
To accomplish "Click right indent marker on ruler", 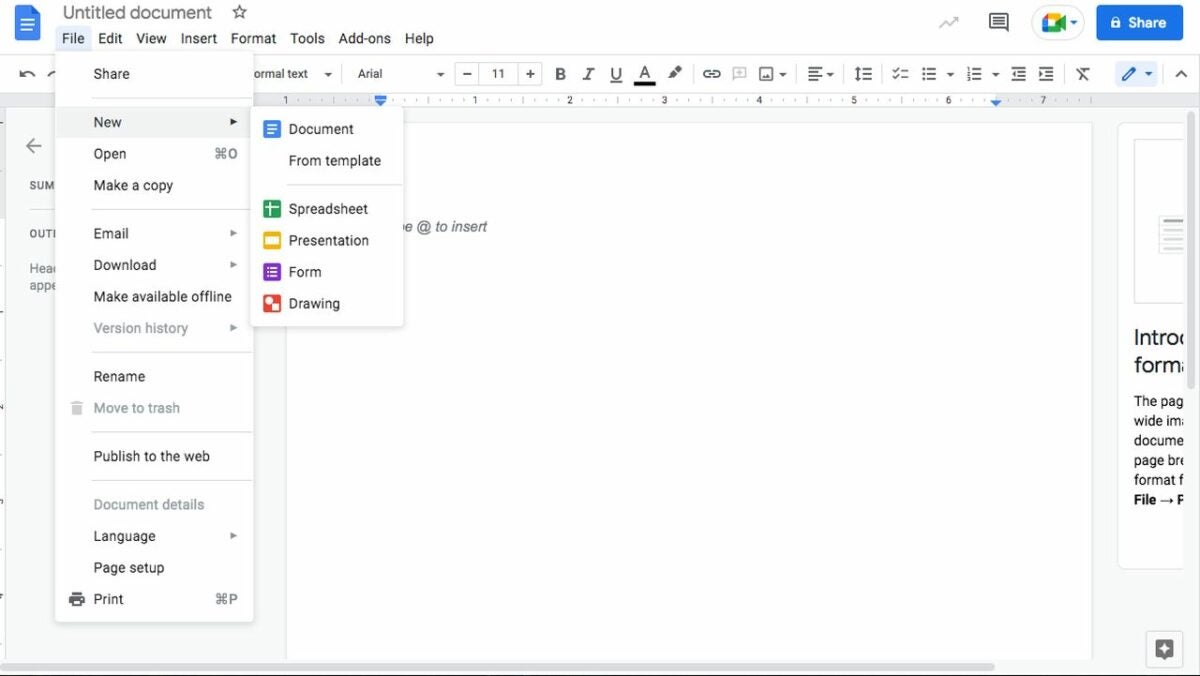I will pyautogui.click(x=996, y=101).
